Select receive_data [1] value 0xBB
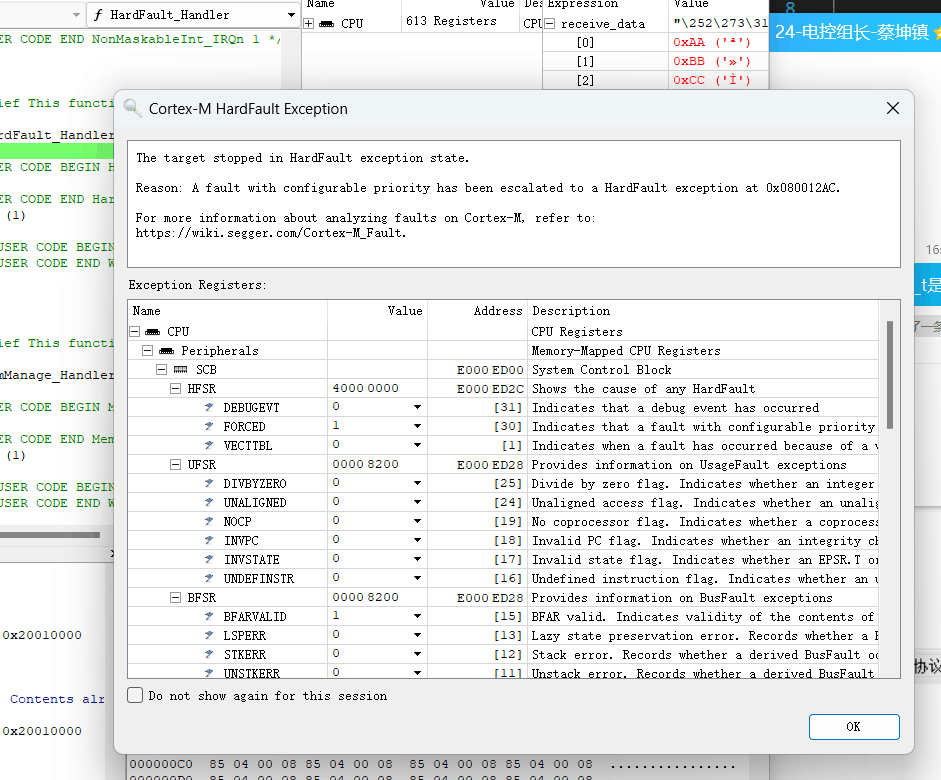Image resolution: width=941 pixels, height=780 pixels. (712, 61)
